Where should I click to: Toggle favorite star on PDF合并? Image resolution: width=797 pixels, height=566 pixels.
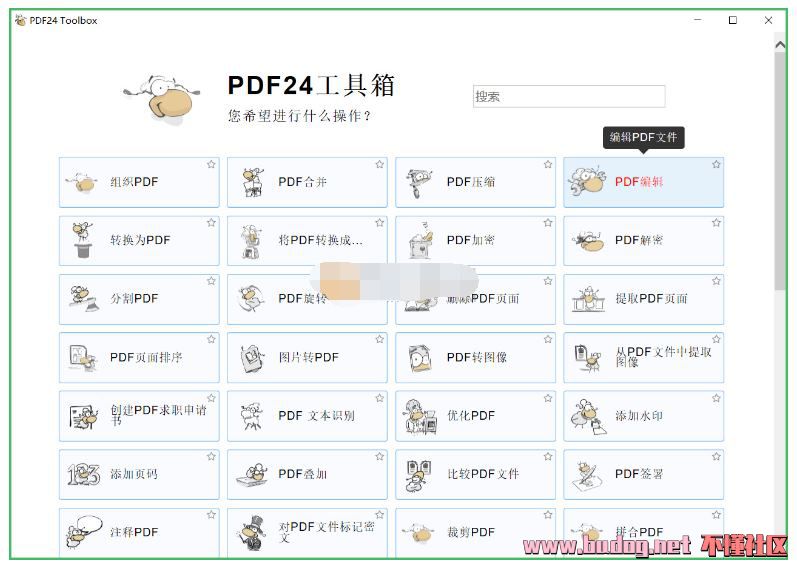click(x=380, y=164)
